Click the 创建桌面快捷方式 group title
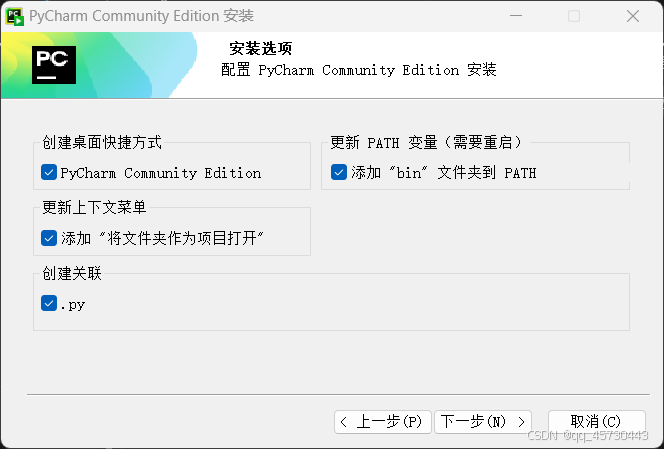Image resolution: width=664 pixels, height=449 pixels. 102,142
